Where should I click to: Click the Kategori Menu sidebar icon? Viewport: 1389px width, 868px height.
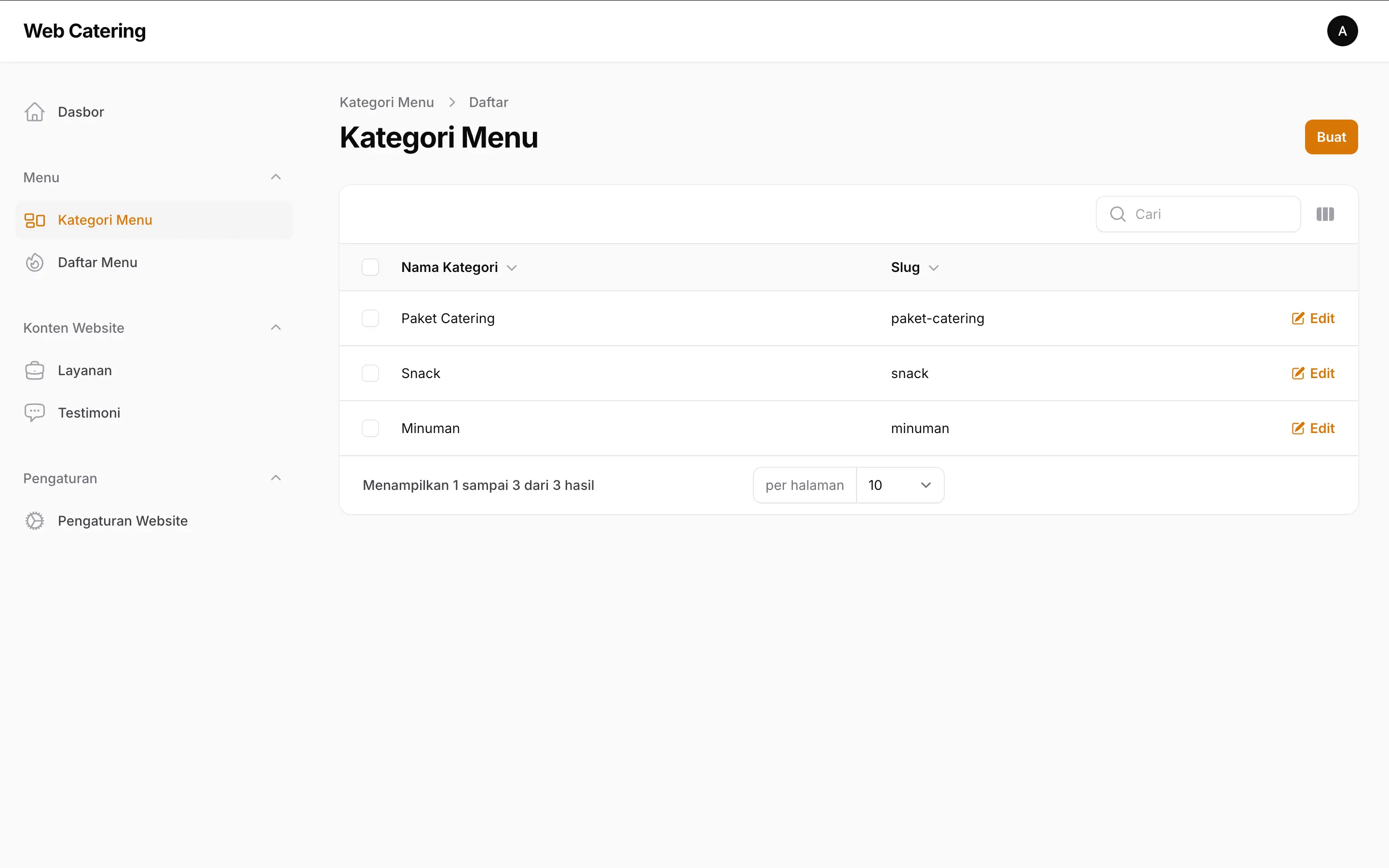(x=34, y=220)
